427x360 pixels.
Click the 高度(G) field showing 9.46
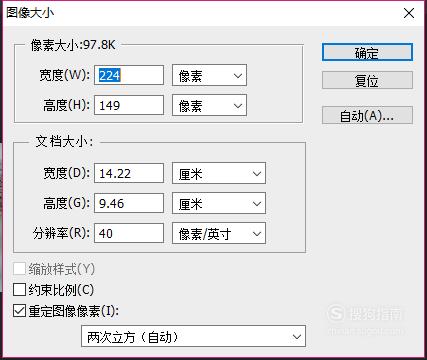129,203
